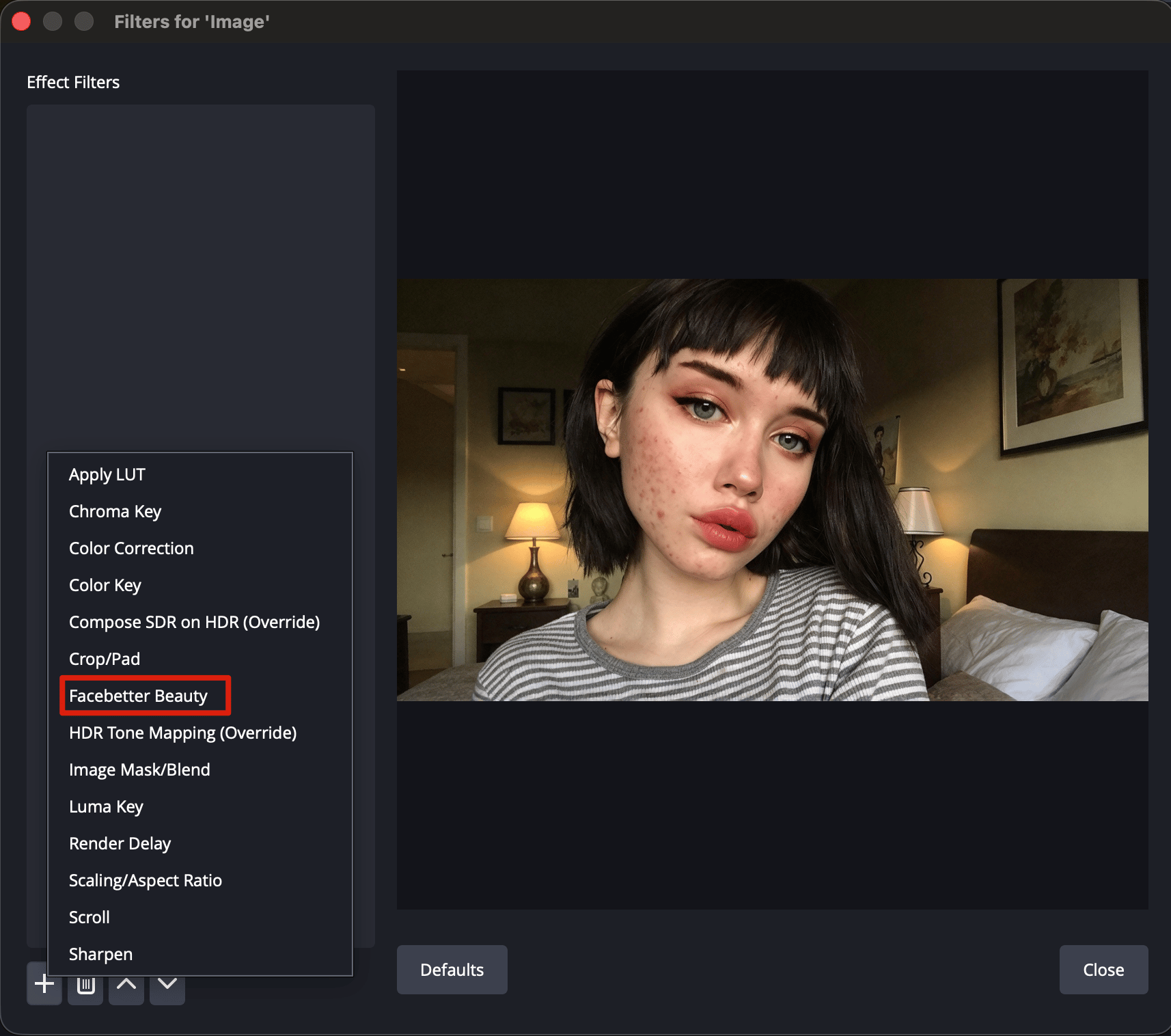1171x1036 pixels.
Task: Add the Facebetter Beauty filter
Action: point(200,696)
